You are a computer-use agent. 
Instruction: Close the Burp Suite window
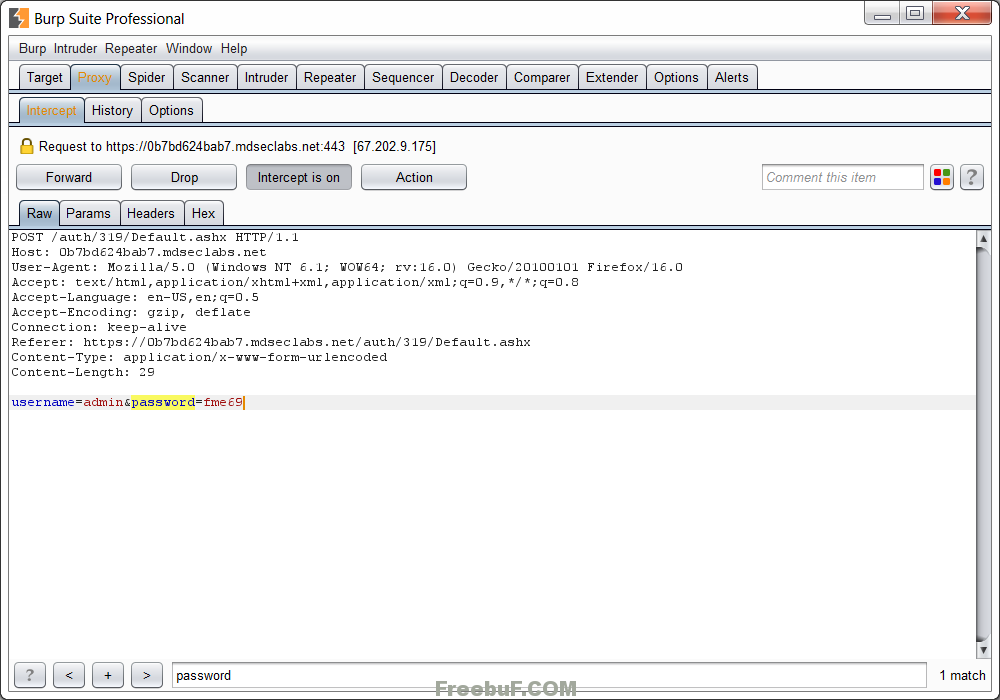coord(962,13)
